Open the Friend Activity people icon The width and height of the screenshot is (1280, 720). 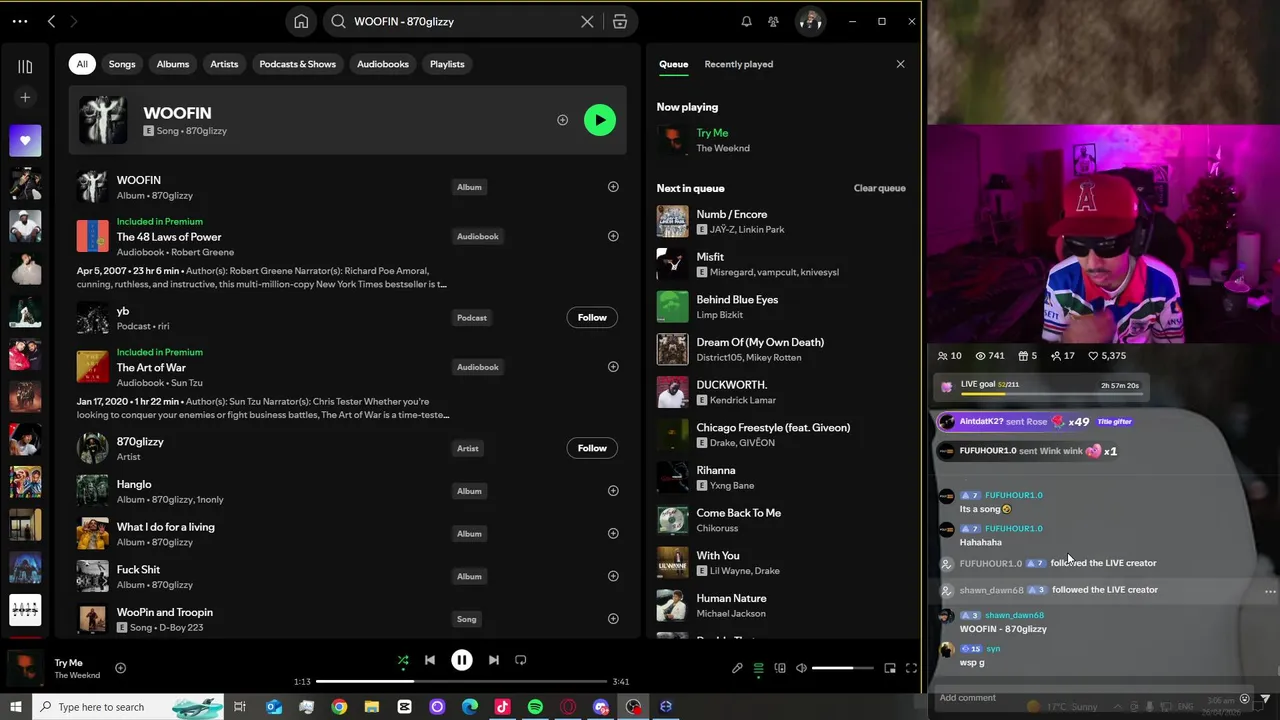(773, 21)
